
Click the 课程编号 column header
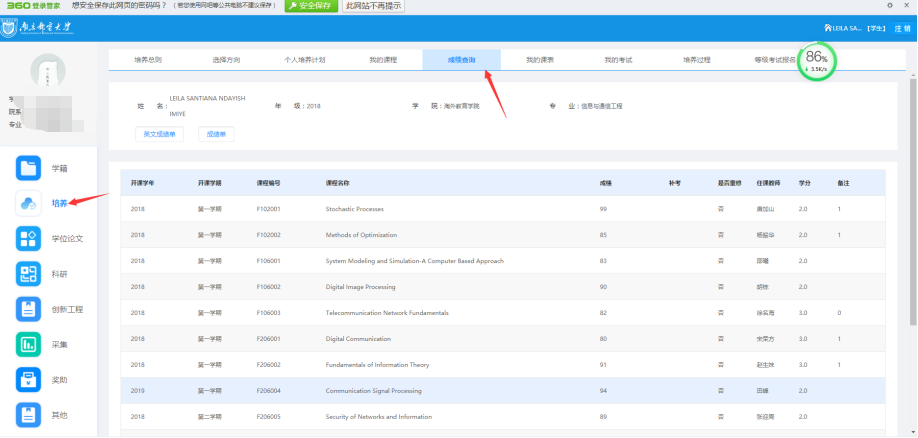pos(268,183)
